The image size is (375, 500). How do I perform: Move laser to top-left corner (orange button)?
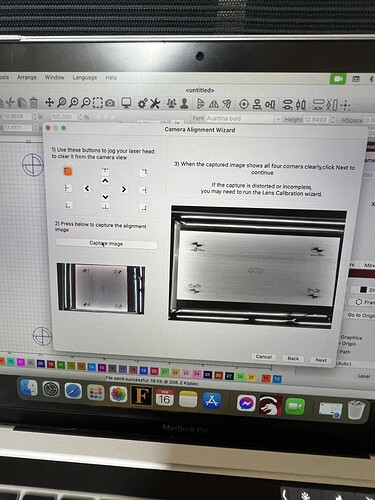68,171
